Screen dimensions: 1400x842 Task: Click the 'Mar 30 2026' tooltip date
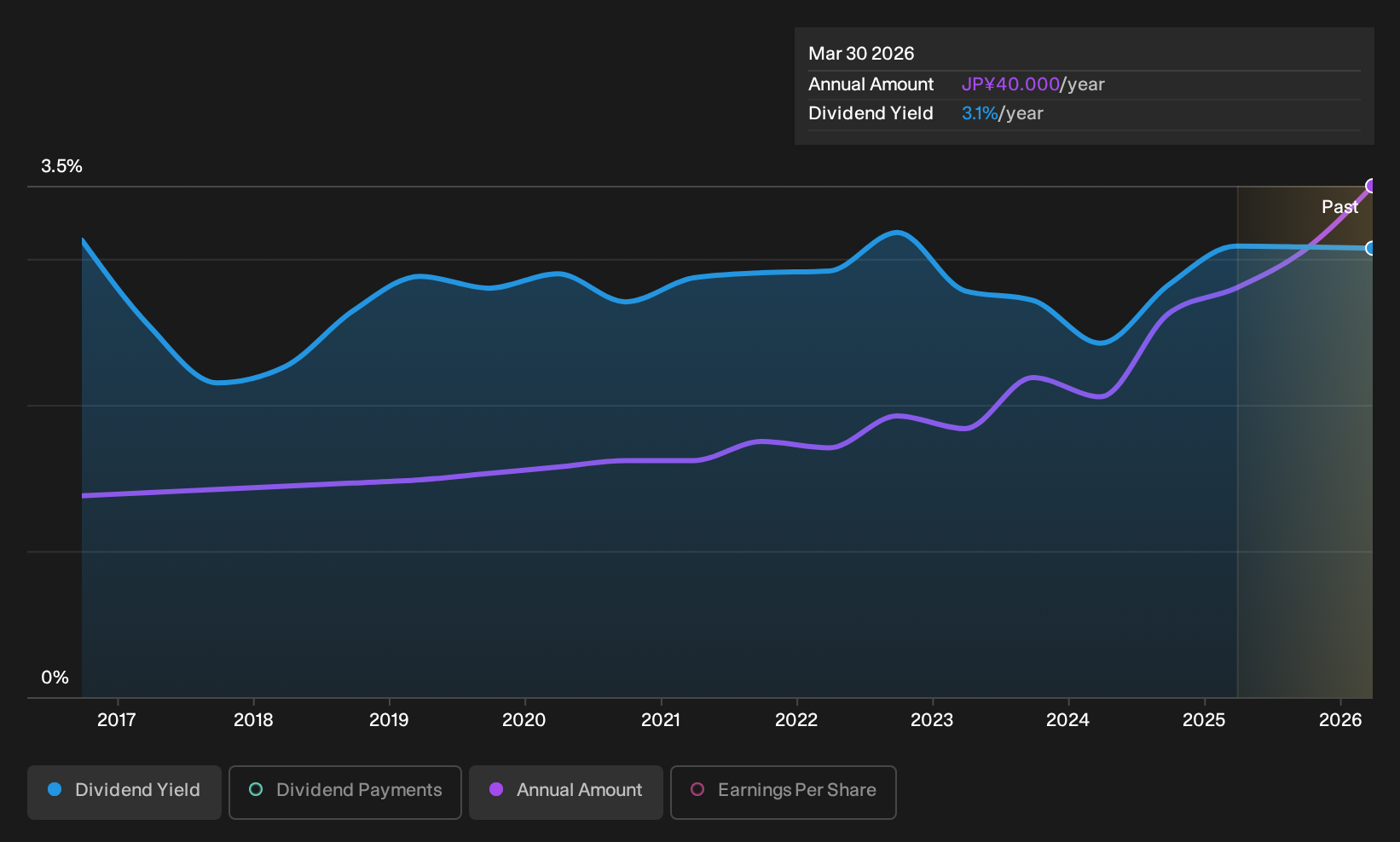861,54
